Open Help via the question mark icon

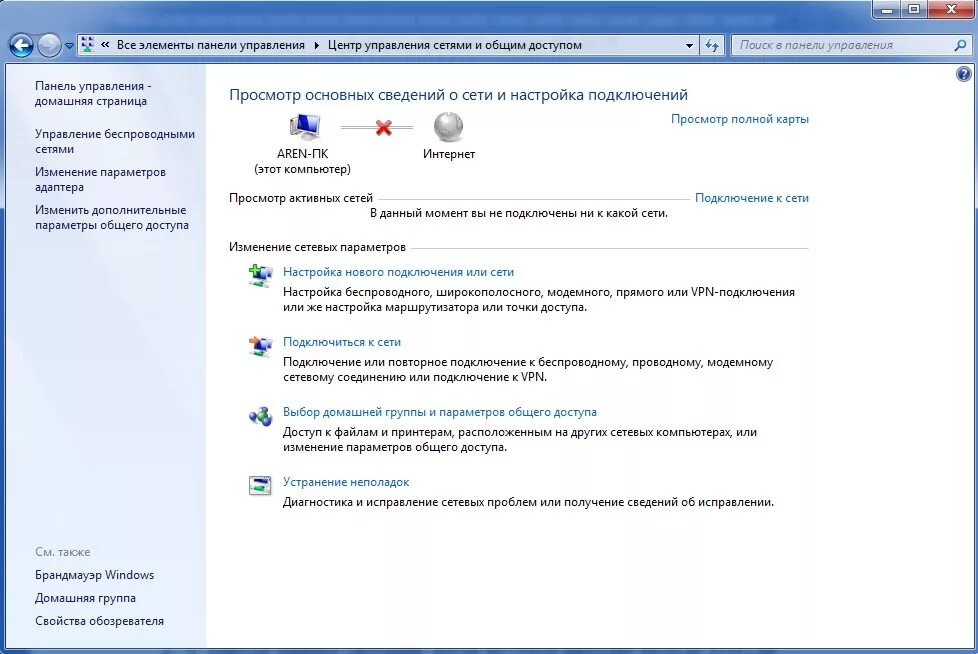[x=964, y=74]
